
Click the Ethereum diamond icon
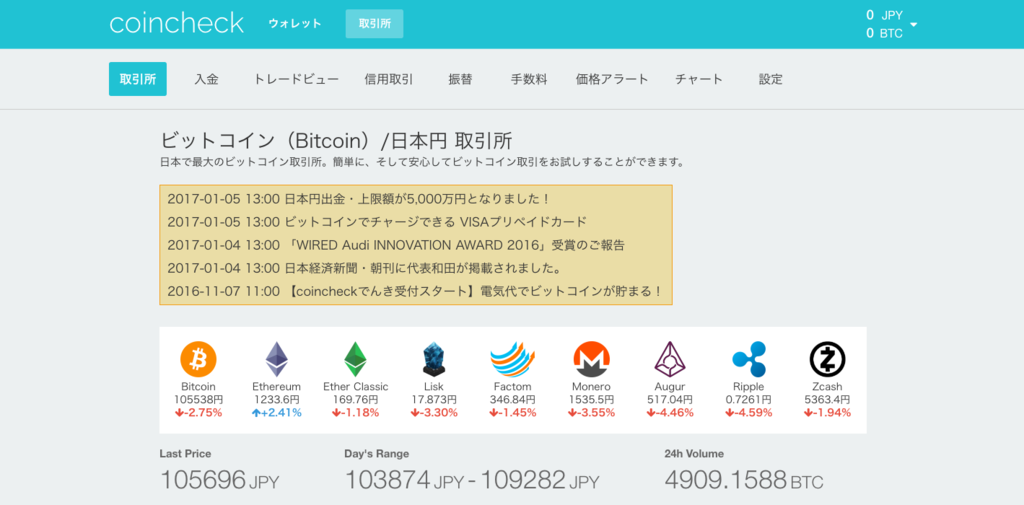(276, 359)
